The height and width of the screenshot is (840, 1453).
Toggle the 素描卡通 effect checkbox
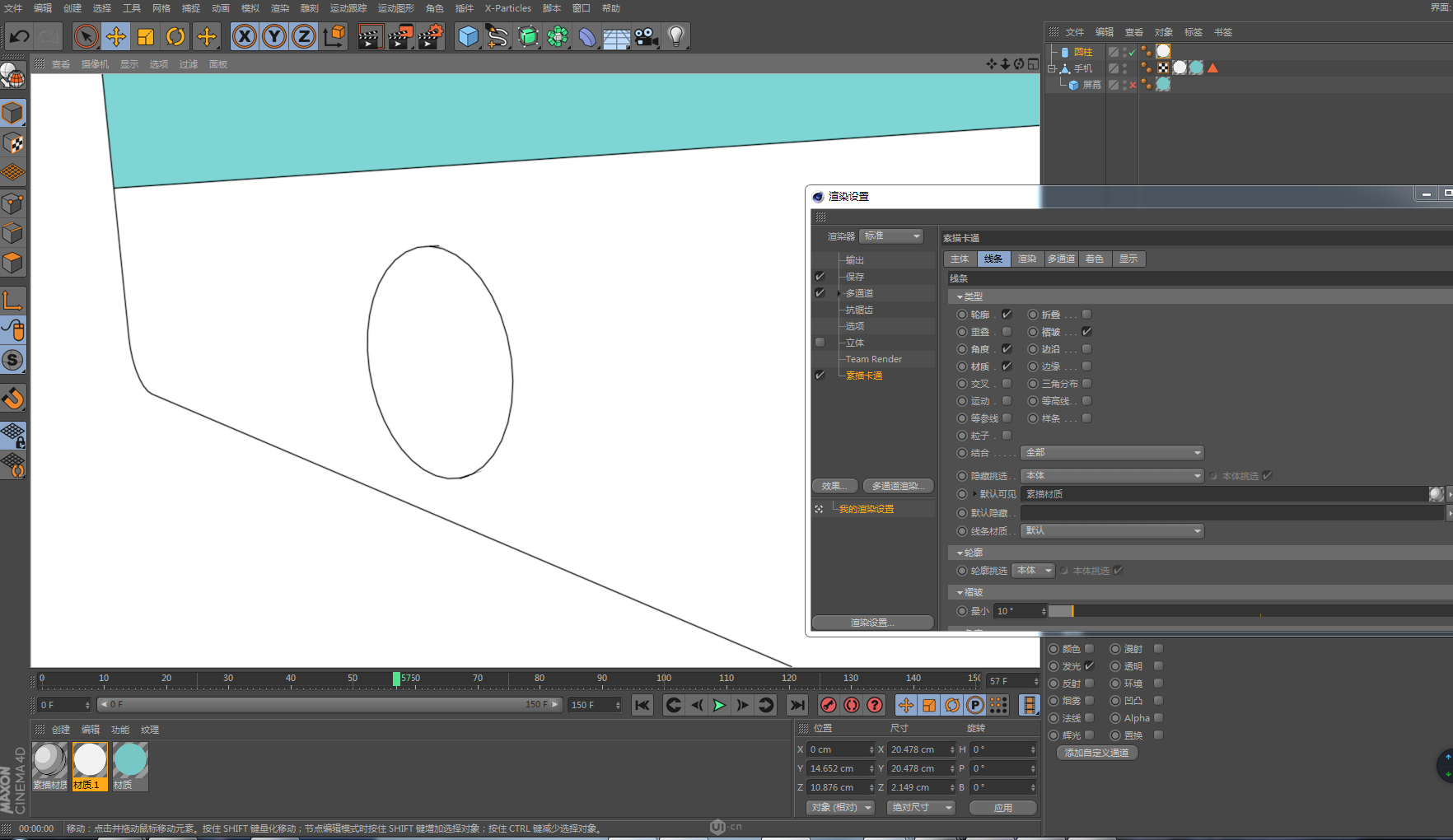pos(820,376)
